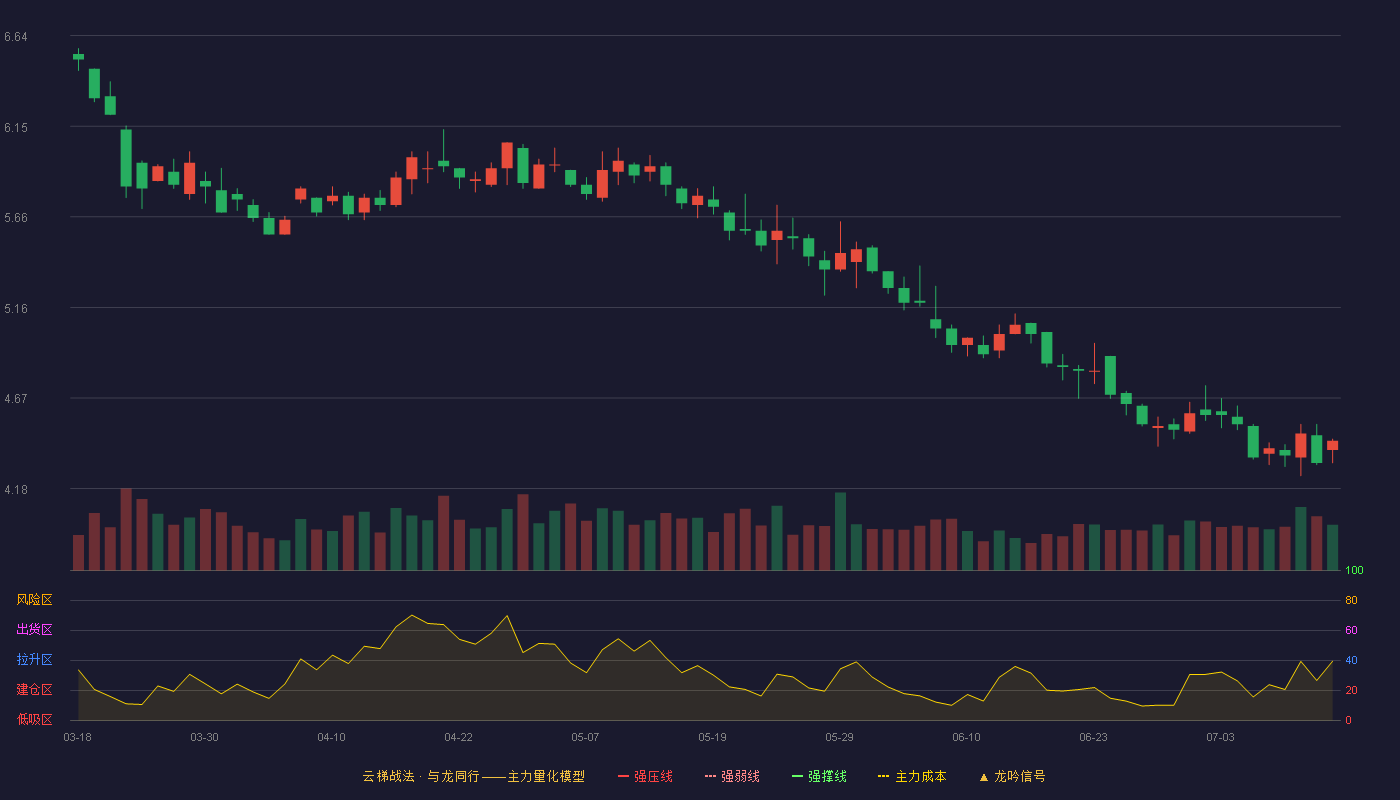Viewport: 1400px width, 800px height.
Task: Toggle the yellow dashed 主力成本 legend marker
Action: click(x=884, y=776)
